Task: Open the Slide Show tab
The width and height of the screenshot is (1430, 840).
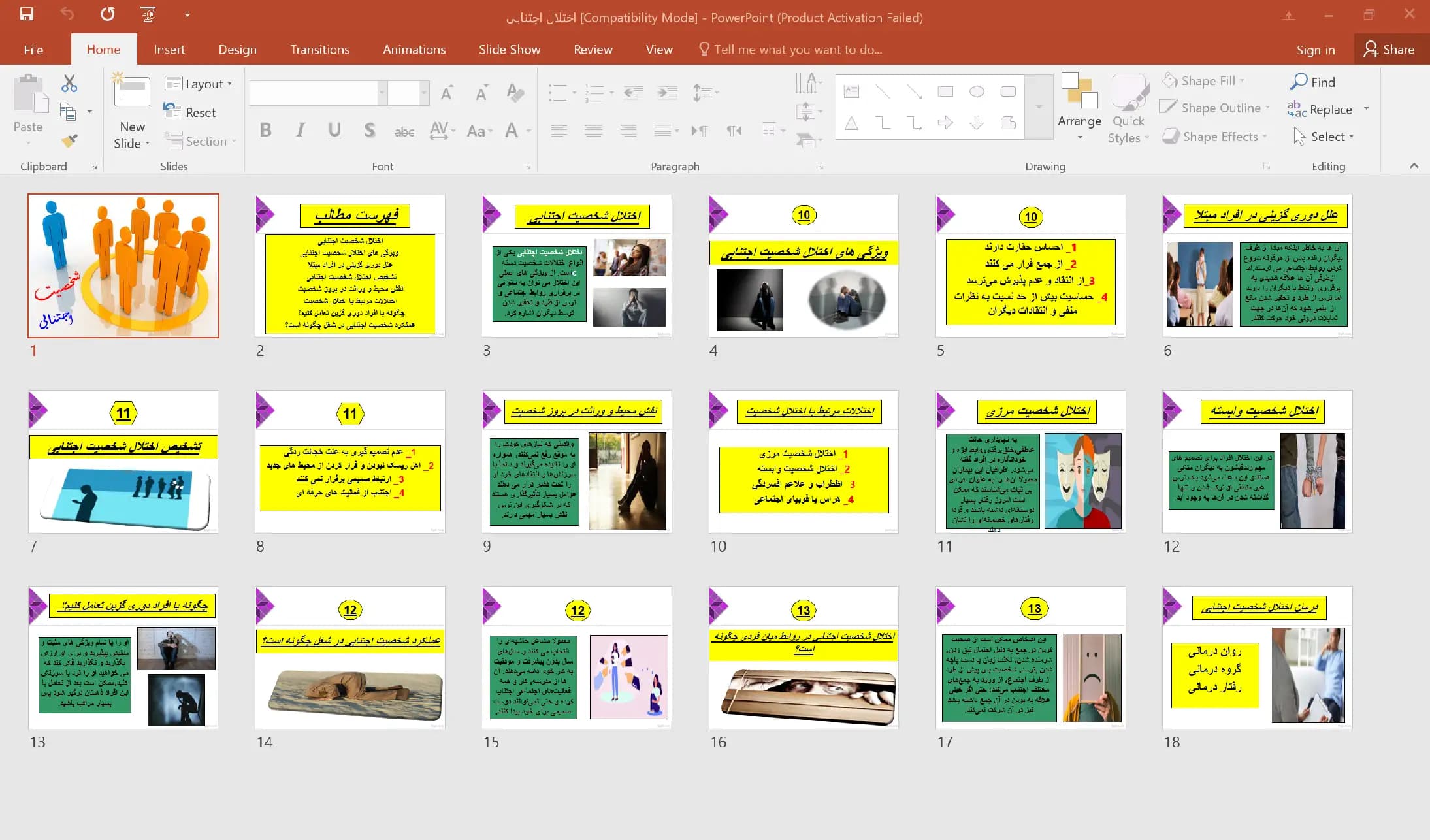Action: point(509,50)
